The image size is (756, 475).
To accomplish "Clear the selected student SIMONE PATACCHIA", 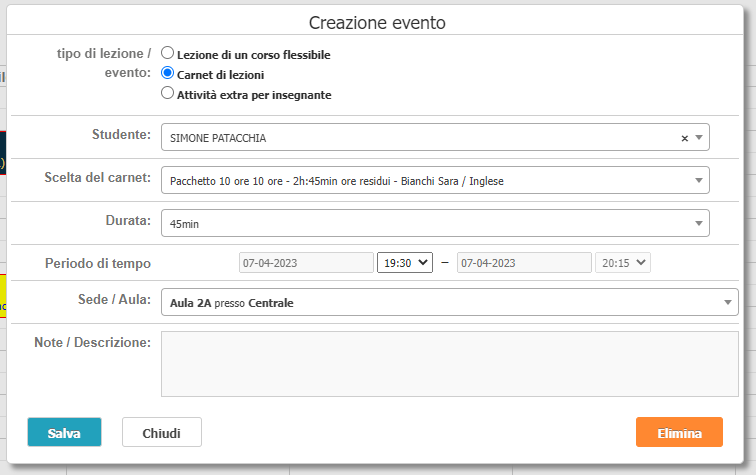I will 684,138.
